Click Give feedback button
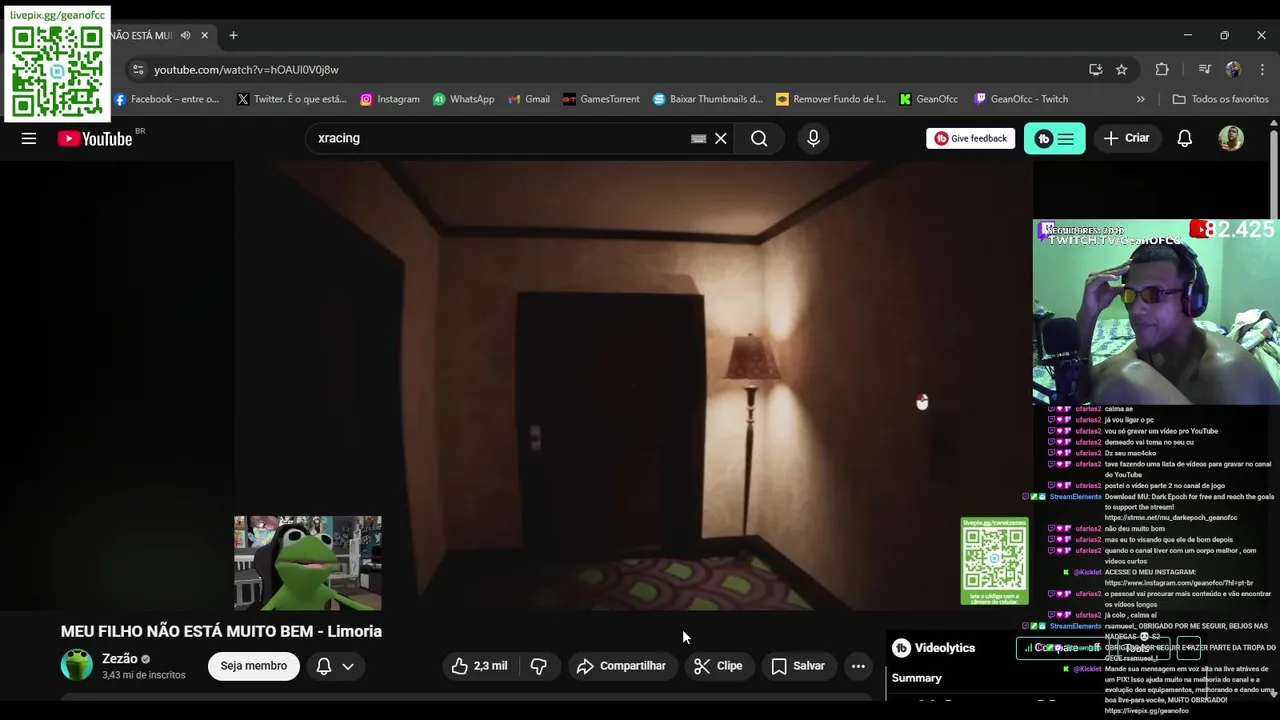The width and height of the screenshot is (1280, 720). 970,138
